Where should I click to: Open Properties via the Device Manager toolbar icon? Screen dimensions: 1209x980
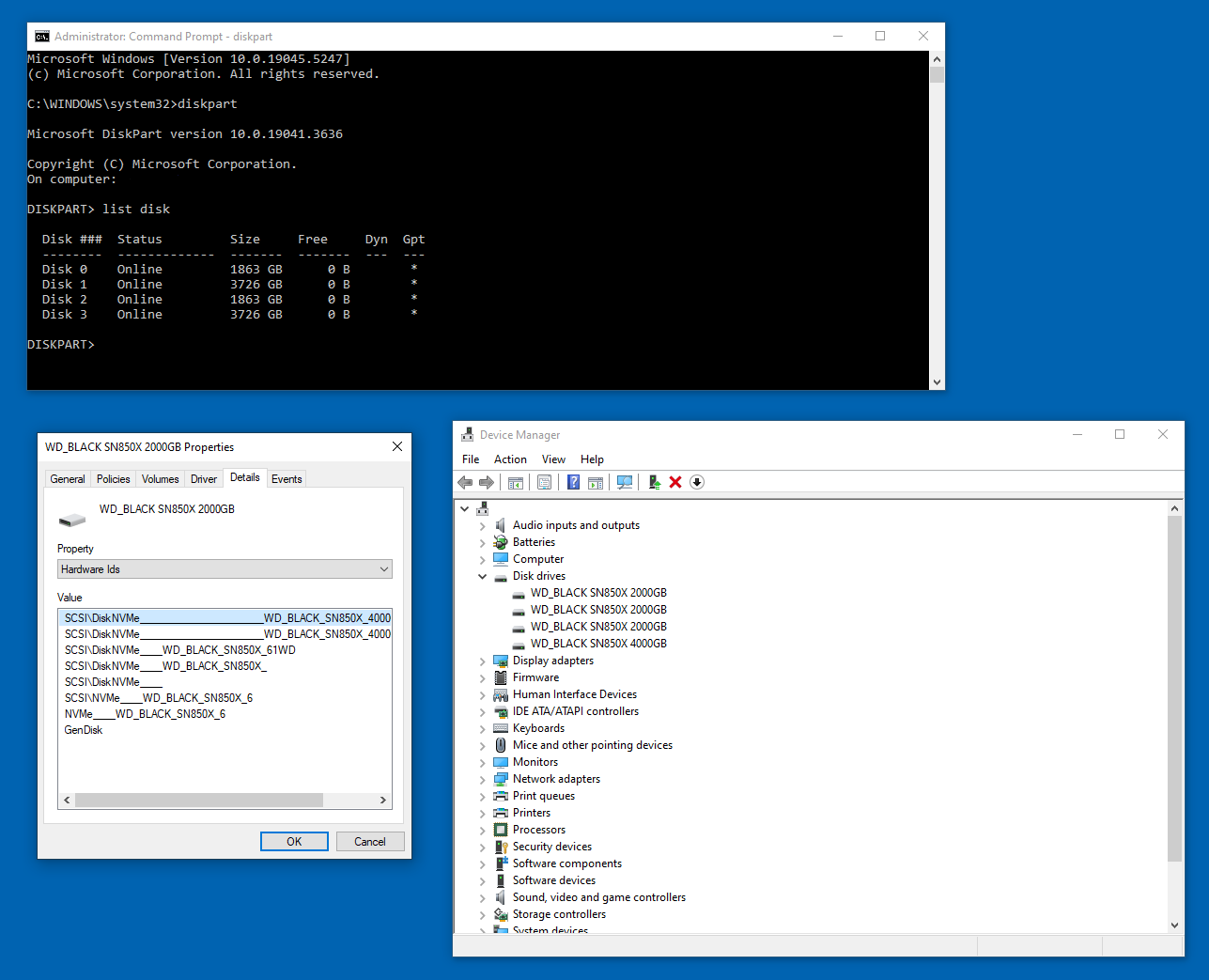click(x=545, y=482)
